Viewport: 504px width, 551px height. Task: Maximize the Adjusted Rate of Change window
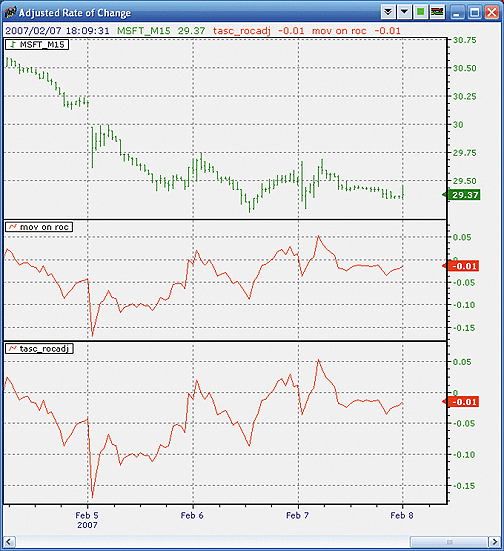(474, 12)
